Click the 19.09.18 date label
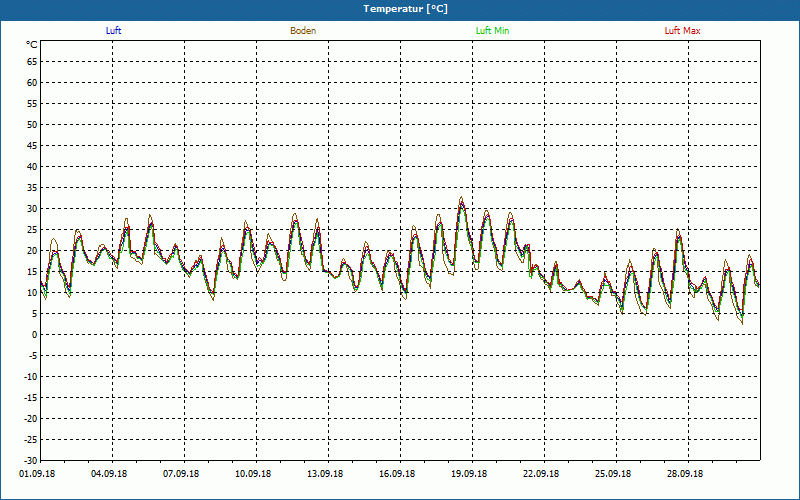Viewport: 800px width, 500px height. tap(469, 474)
